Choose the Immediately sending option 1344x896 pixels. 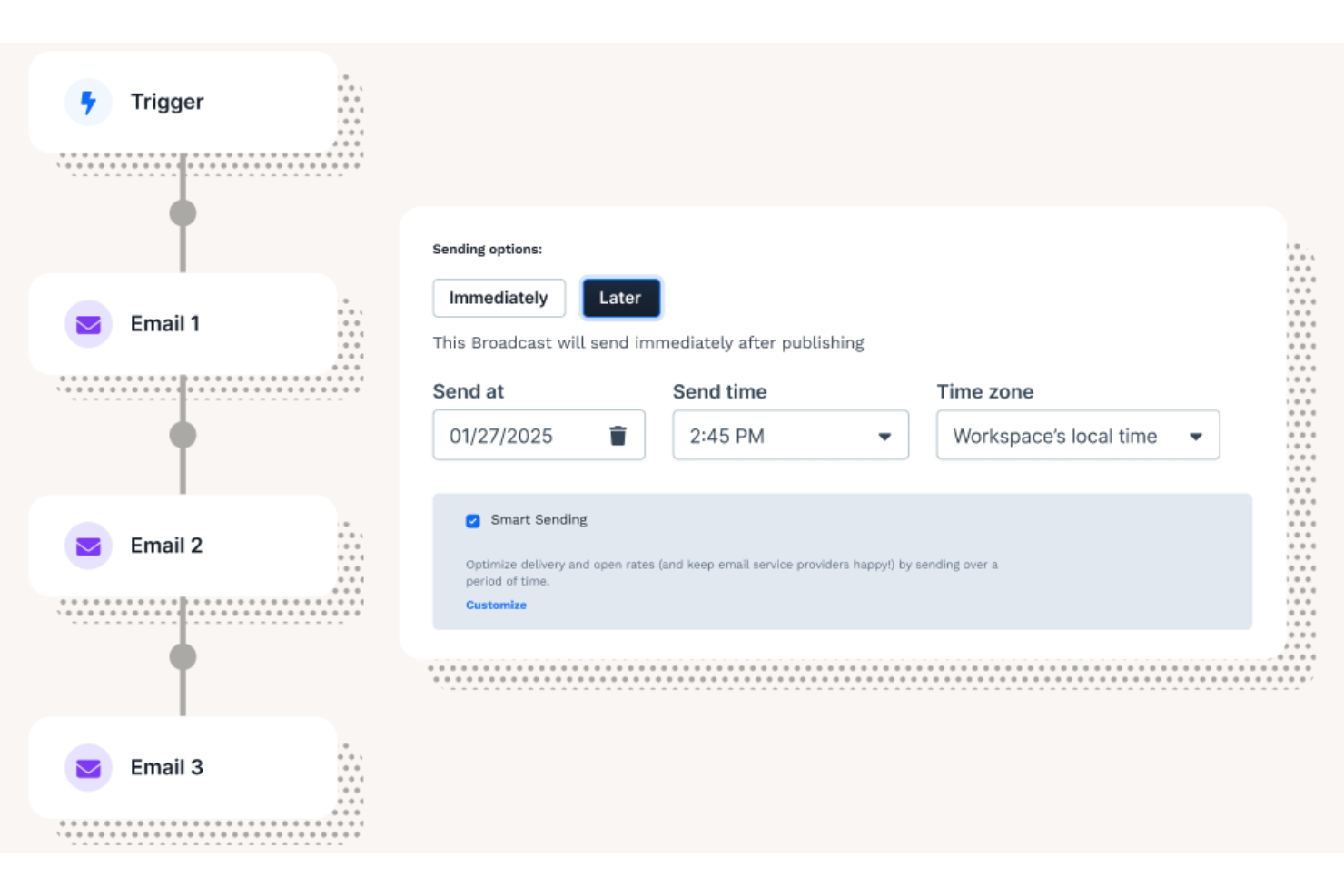pyautogui.click(x=499, y=298)
